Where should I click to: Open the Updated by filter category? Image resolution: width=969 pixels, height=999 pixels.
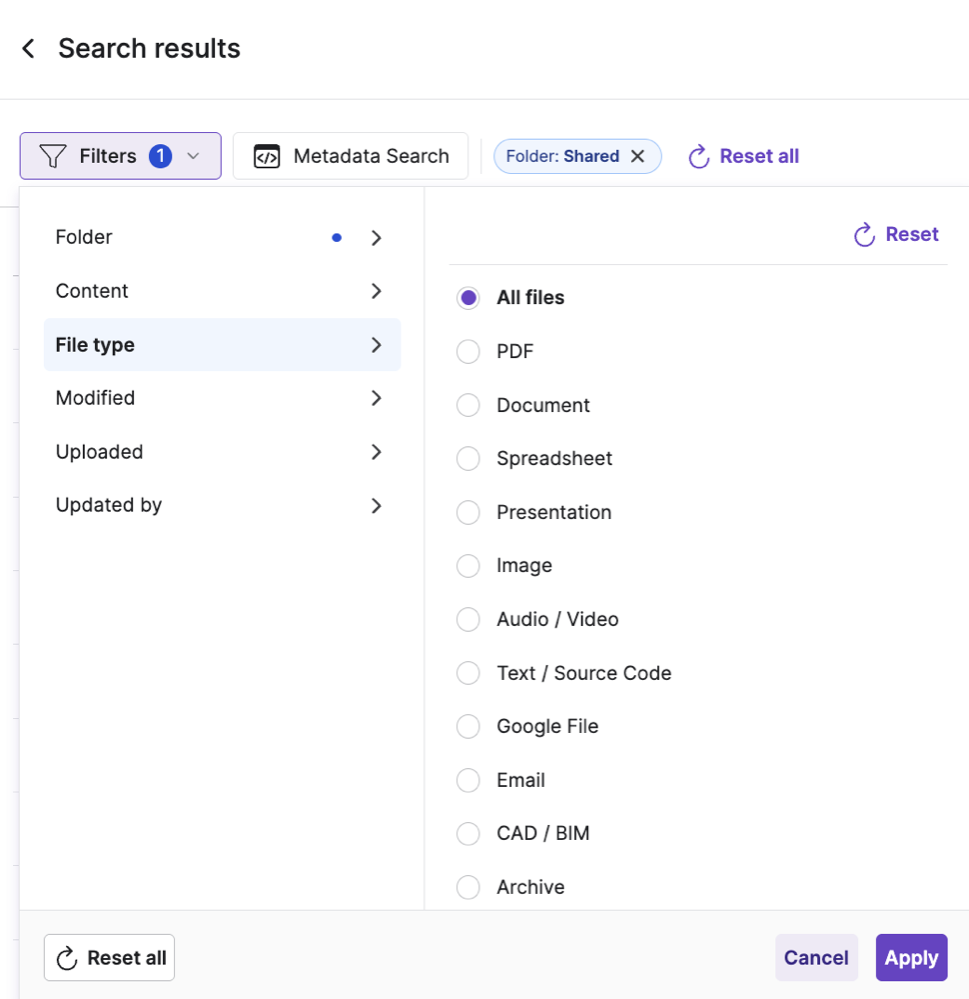(x=222, y=505)
